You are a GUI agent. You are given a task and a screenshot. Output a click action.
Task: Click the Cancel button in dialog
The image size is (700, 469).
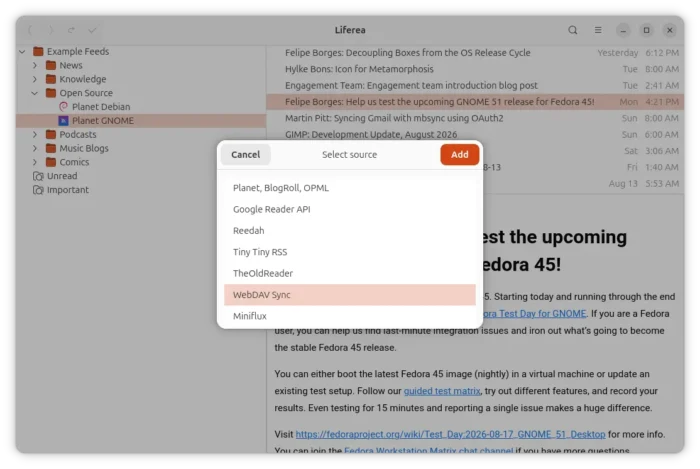click(246, 154)
